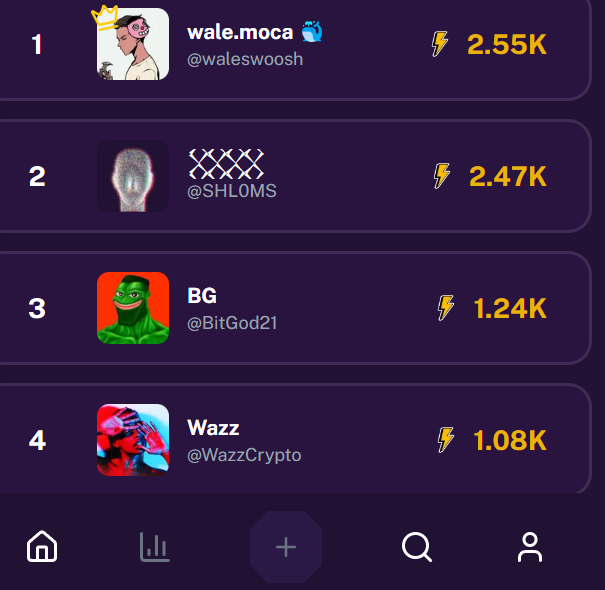Open the leaderboard bar chart icon
This screenshot has width=605, height=590.
[154, 547]
